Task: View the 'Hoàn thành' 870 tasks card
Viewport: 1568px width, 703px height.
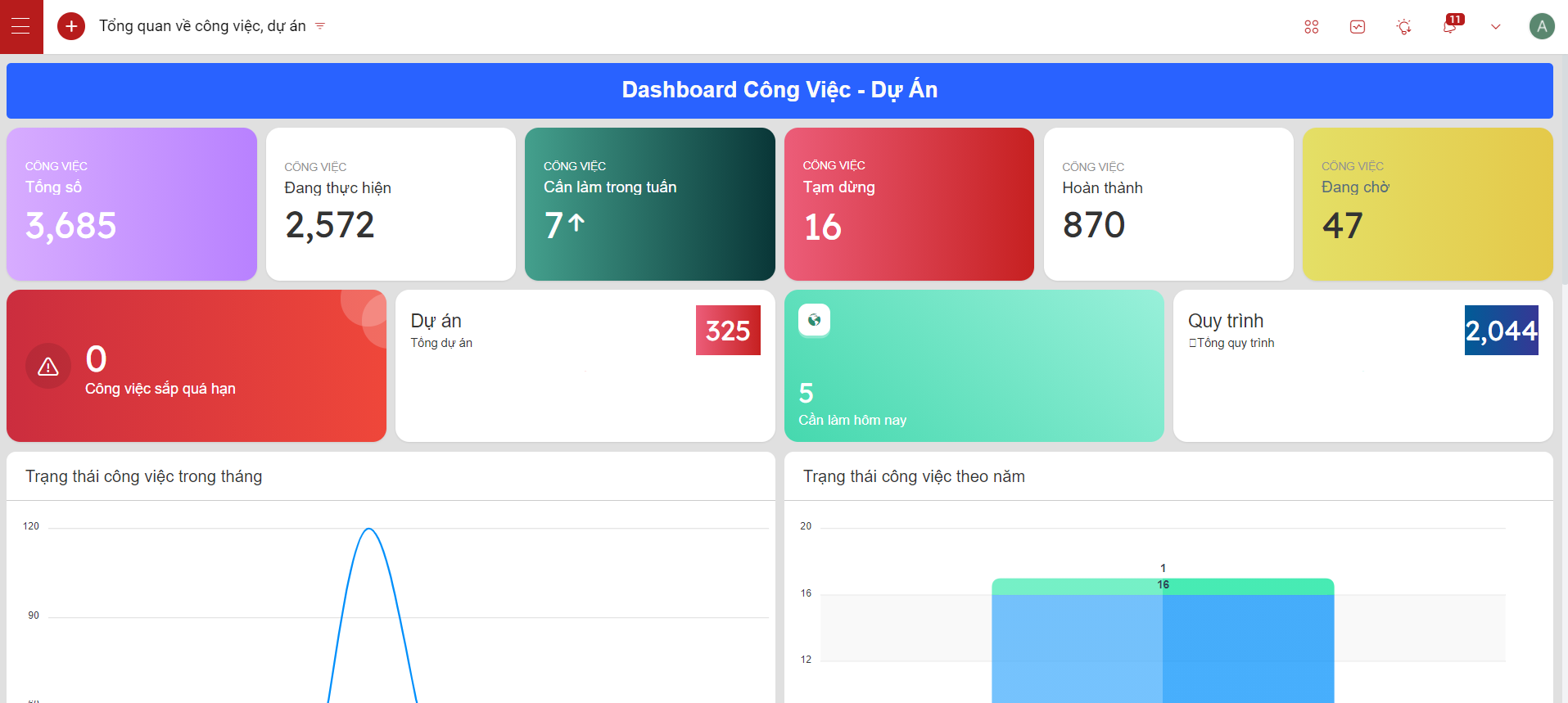Action: point(1168,204)
